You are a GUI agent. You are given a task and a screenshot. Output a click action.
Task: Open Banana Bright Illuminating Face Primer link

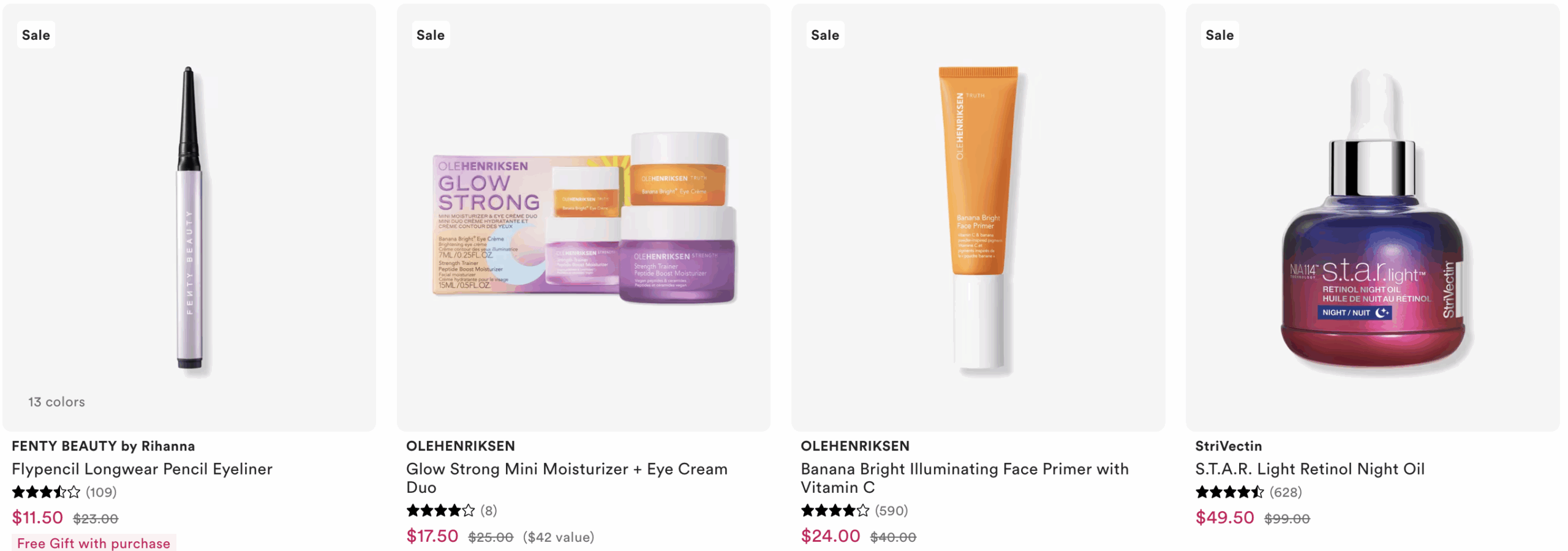(965, 478)
